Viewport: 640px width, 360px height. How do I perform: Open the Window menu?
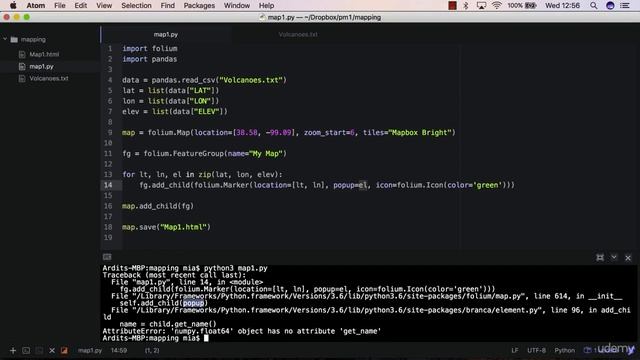click(x=237, y=5)
